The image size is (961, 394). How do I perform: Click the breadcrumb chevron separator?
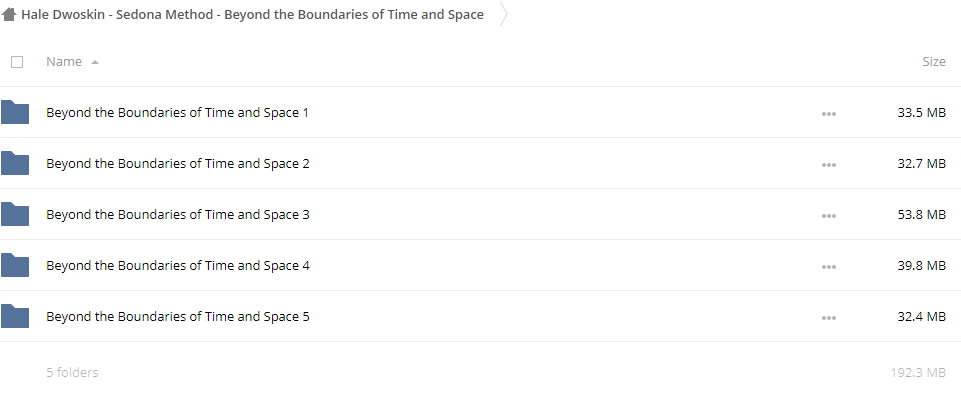pyautogui.click(x=504, y=15)
